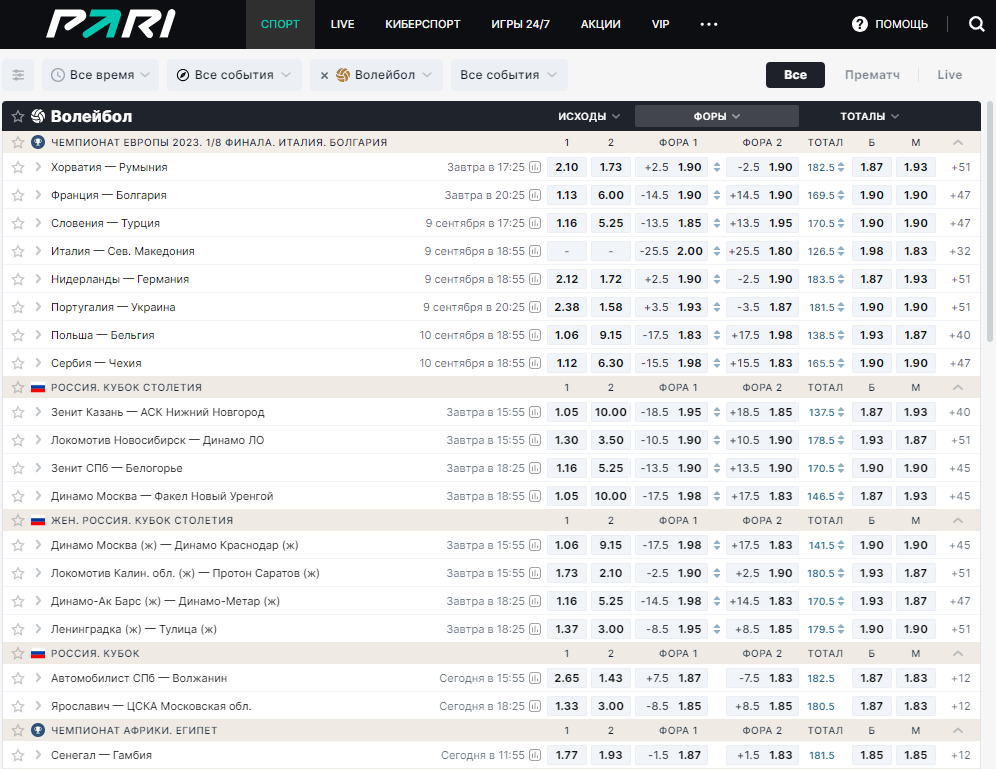Click the page vertical scrollbar

click(x=990, y=222)
